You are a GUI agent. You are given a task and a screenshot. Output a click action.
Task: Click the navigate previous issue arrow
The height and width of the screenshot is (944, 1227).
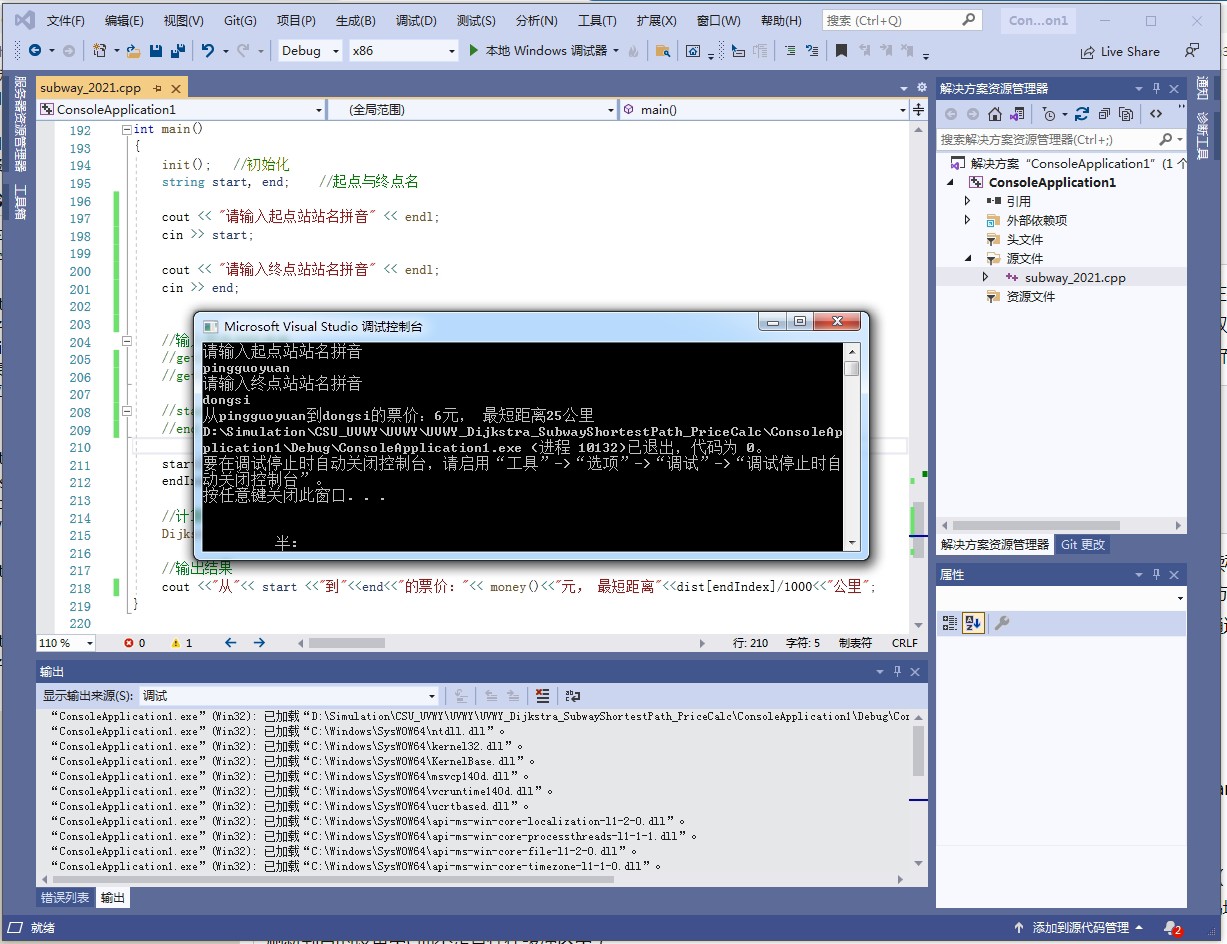point(231,643)
